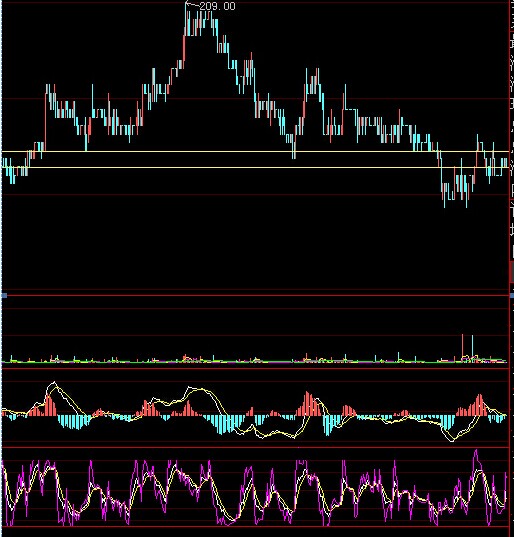514x537 pixels.
Task: Click the tallest red volume spike
Action: click(x=462, y=347)
